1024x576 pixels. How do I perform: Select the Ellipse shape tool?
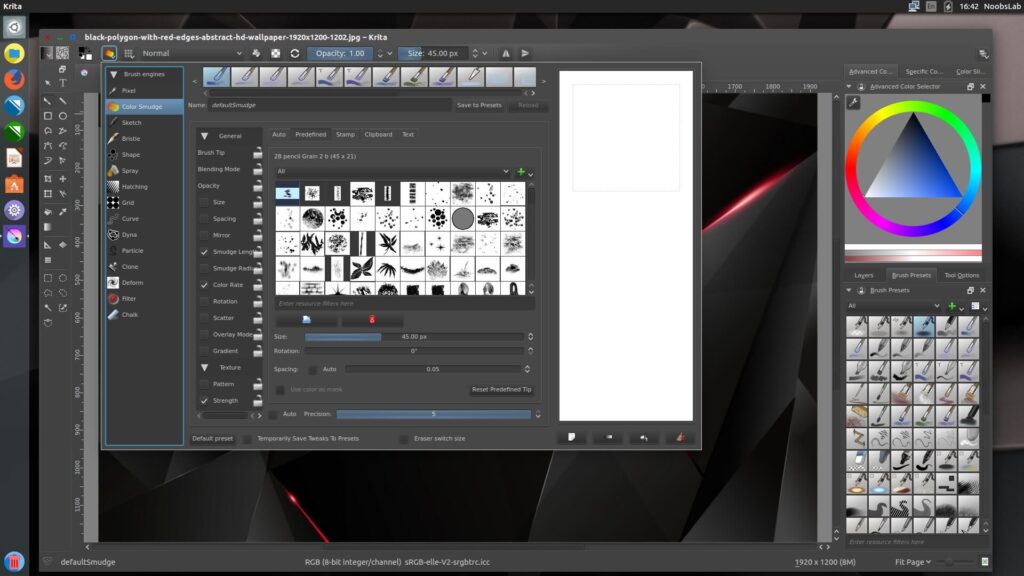(63, 116)
